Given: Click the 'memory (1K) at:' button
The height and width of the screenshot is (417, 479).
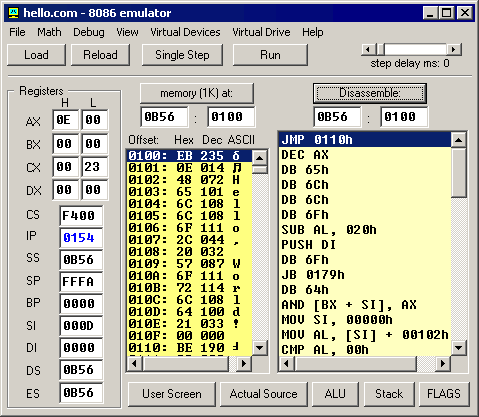Looking at the screenshot, I should 197,93.
